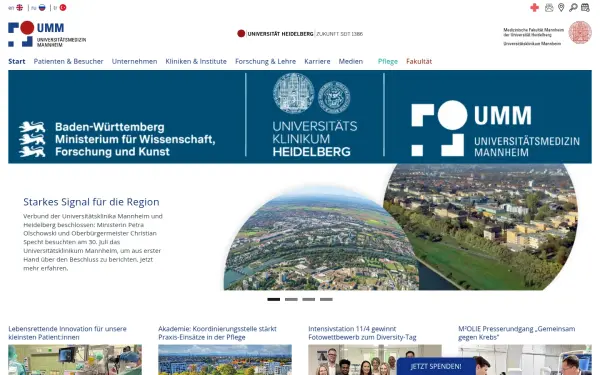
Task: Click the blue banner with Universitätsklinikum Heidelberg
Action: point(300,117)
